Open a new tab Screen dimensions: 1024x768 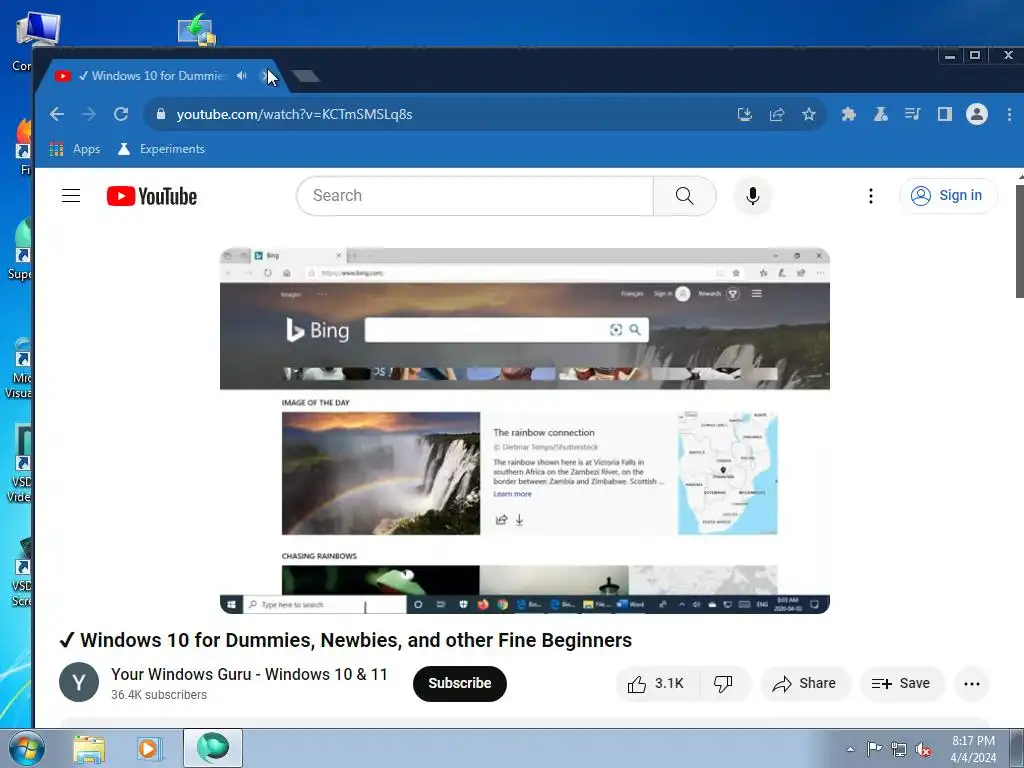(x=306, y=76)
